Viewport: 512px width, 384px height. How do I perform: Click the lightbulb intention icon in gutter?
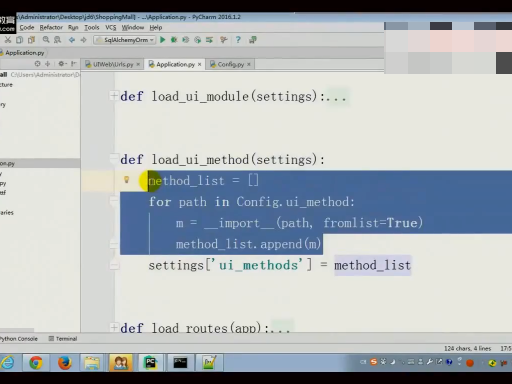coord(126,180)
